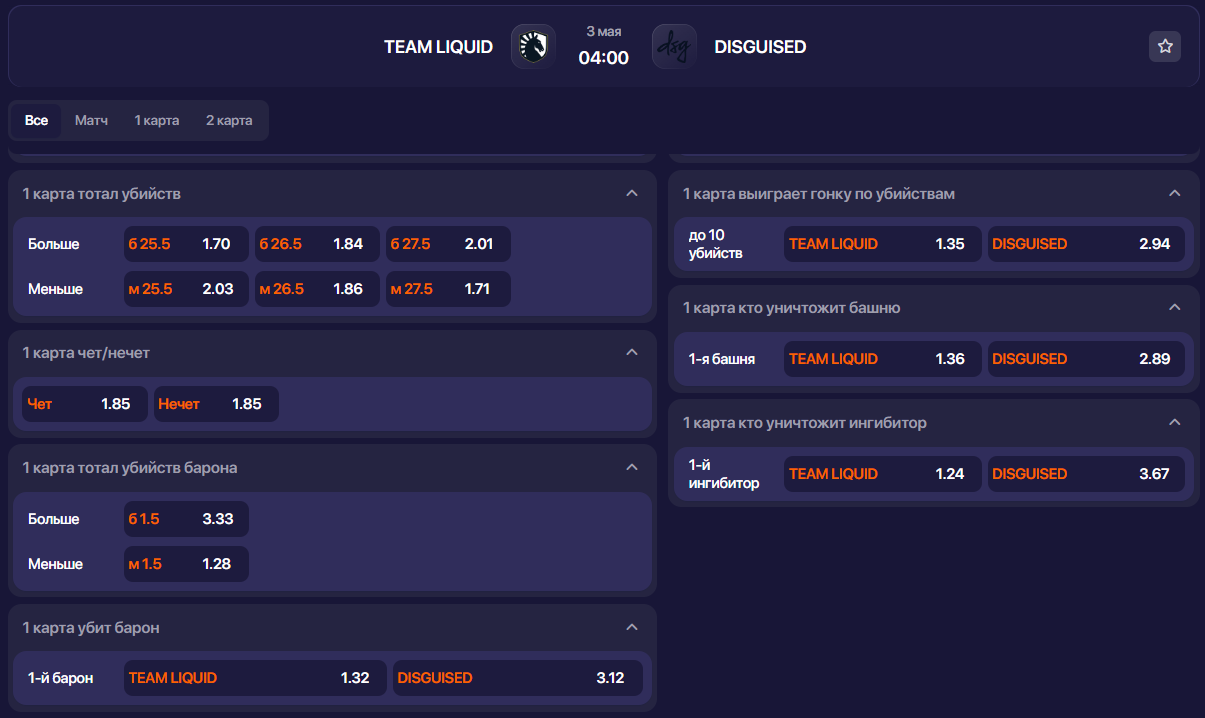Click 1 карта выиграет гонку по убийствам heading
1205x718 pixels.
pyautogui.click(x=819, y=193)
